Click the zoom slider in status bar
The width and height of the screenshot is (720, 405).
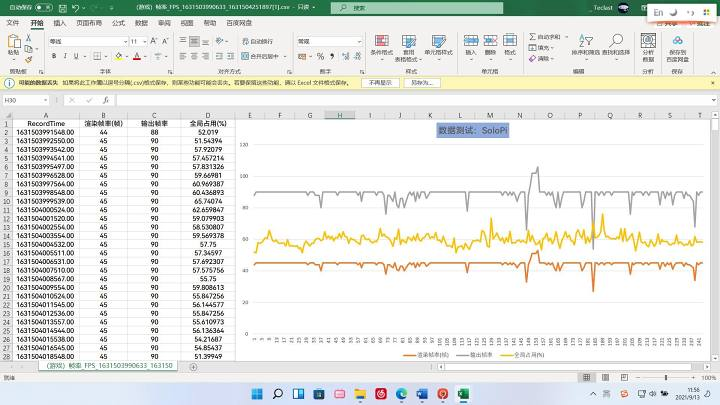pyautogui.click(x=665, y=377)
